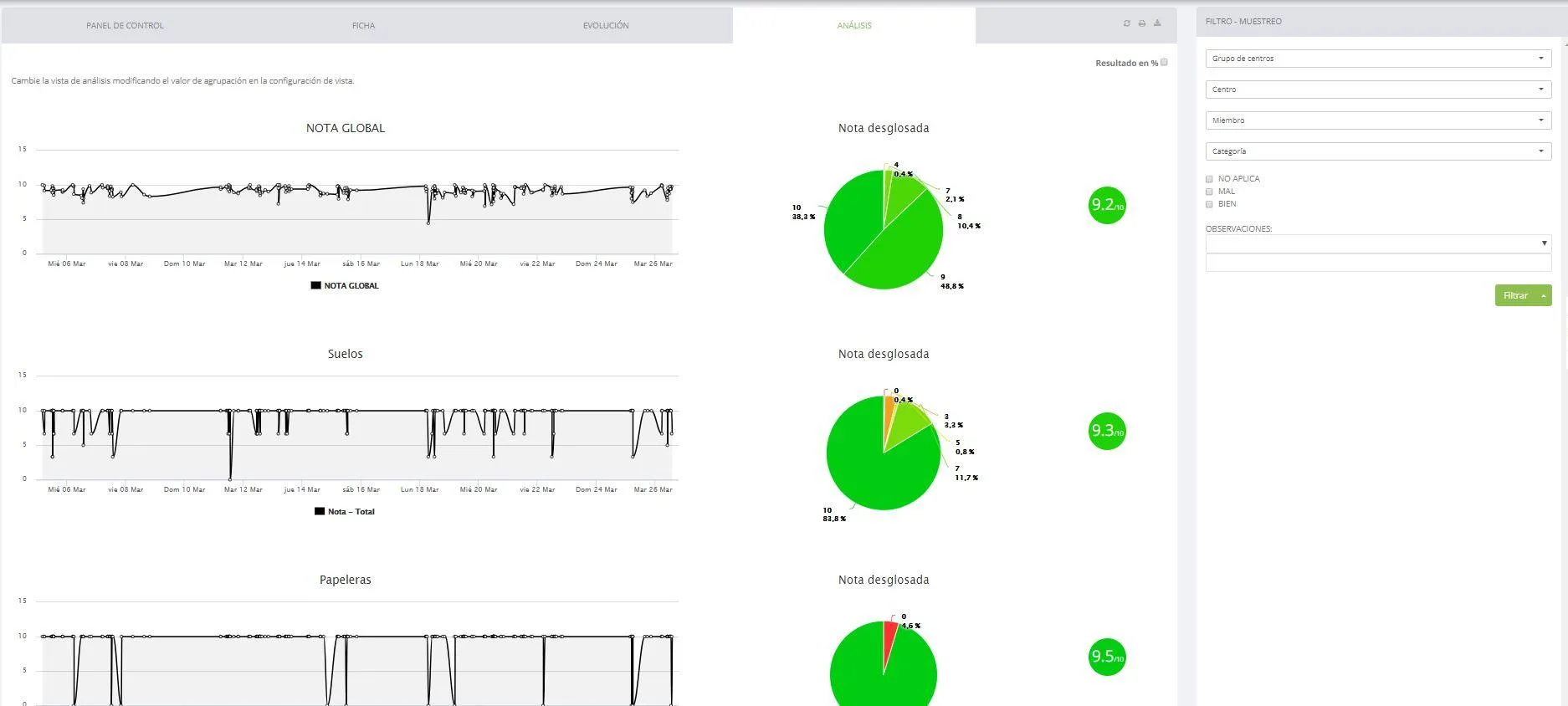Open the Centro dropdown
The width and height of the screenshot is (1568, 706).
pyautogui.click(x=1378, y=90)
